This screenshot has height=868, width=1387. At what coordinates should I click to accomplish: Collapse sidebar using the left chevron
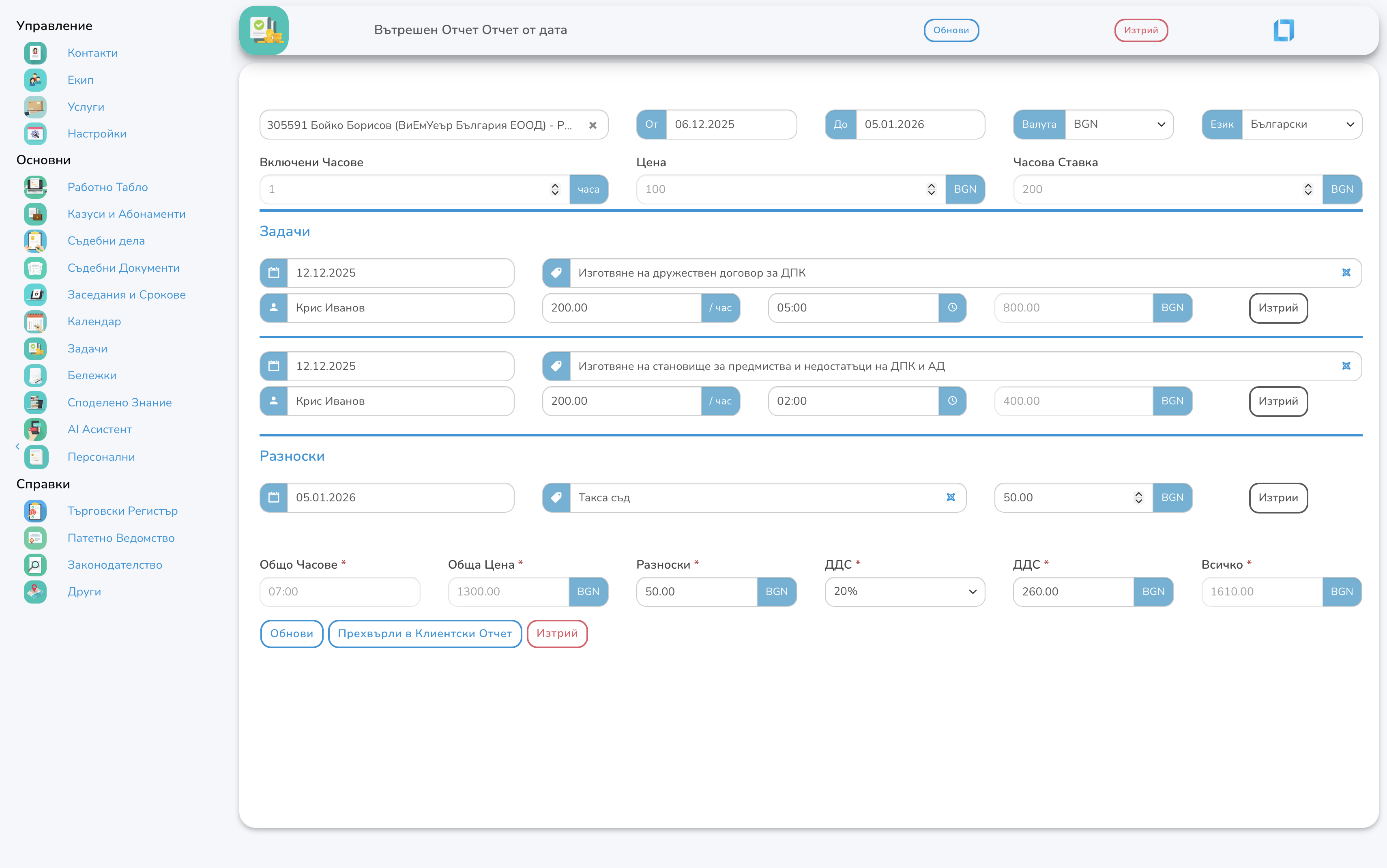point(18,446)
